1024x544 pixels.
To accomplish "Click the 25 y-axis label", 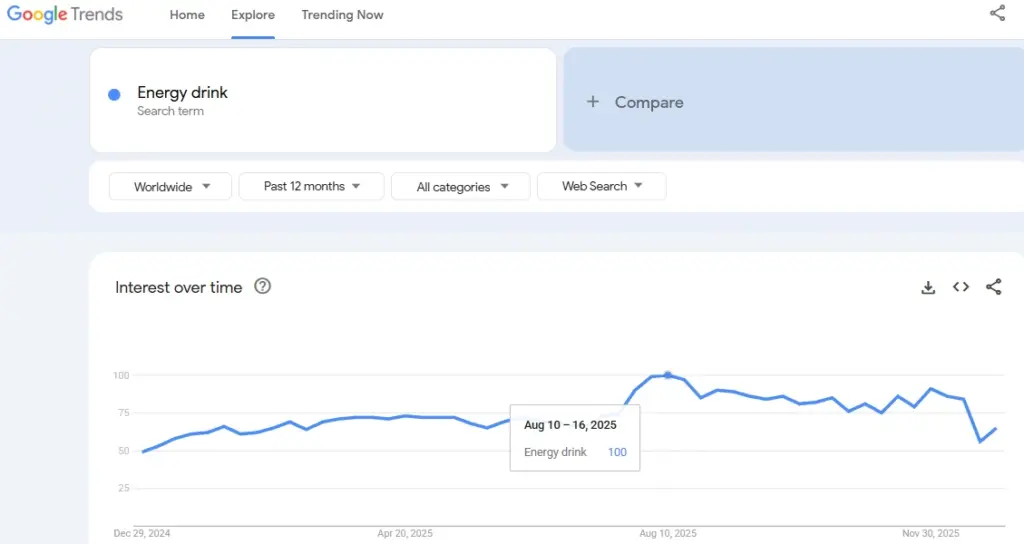I will pos(123,488).
